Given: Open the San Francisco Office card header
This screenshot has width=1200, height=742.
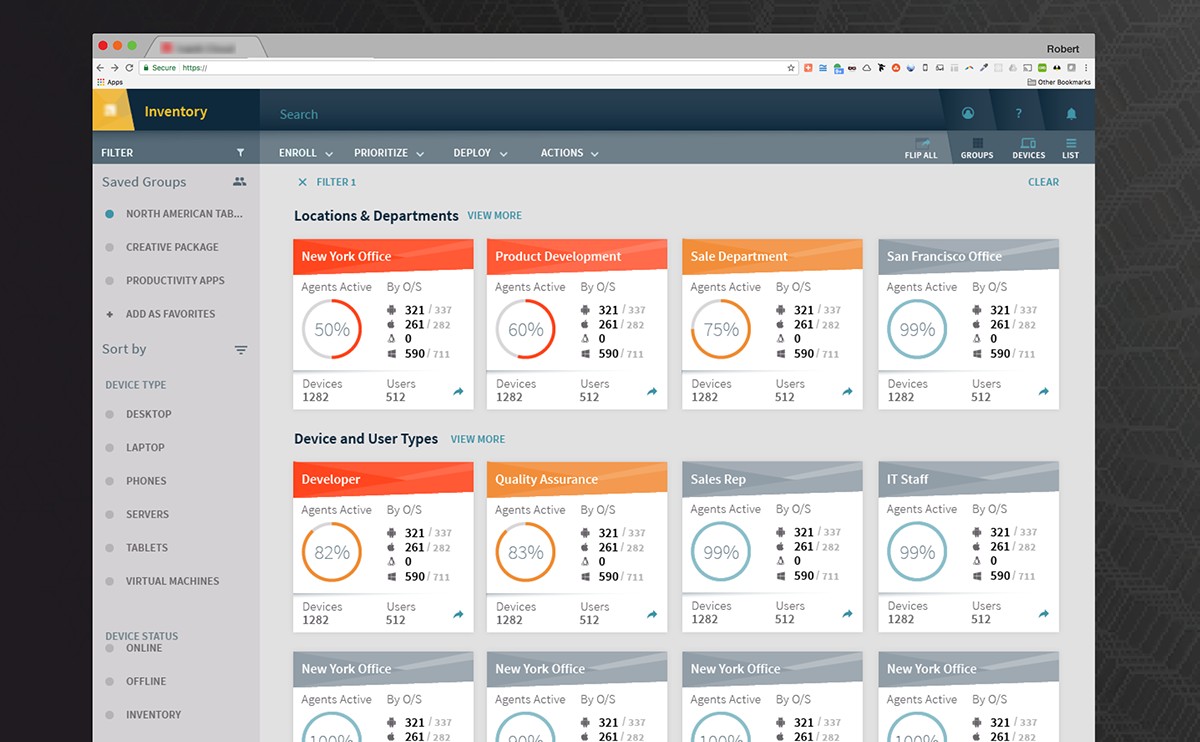Looking at the screenshot, I should tap(968, 257).
